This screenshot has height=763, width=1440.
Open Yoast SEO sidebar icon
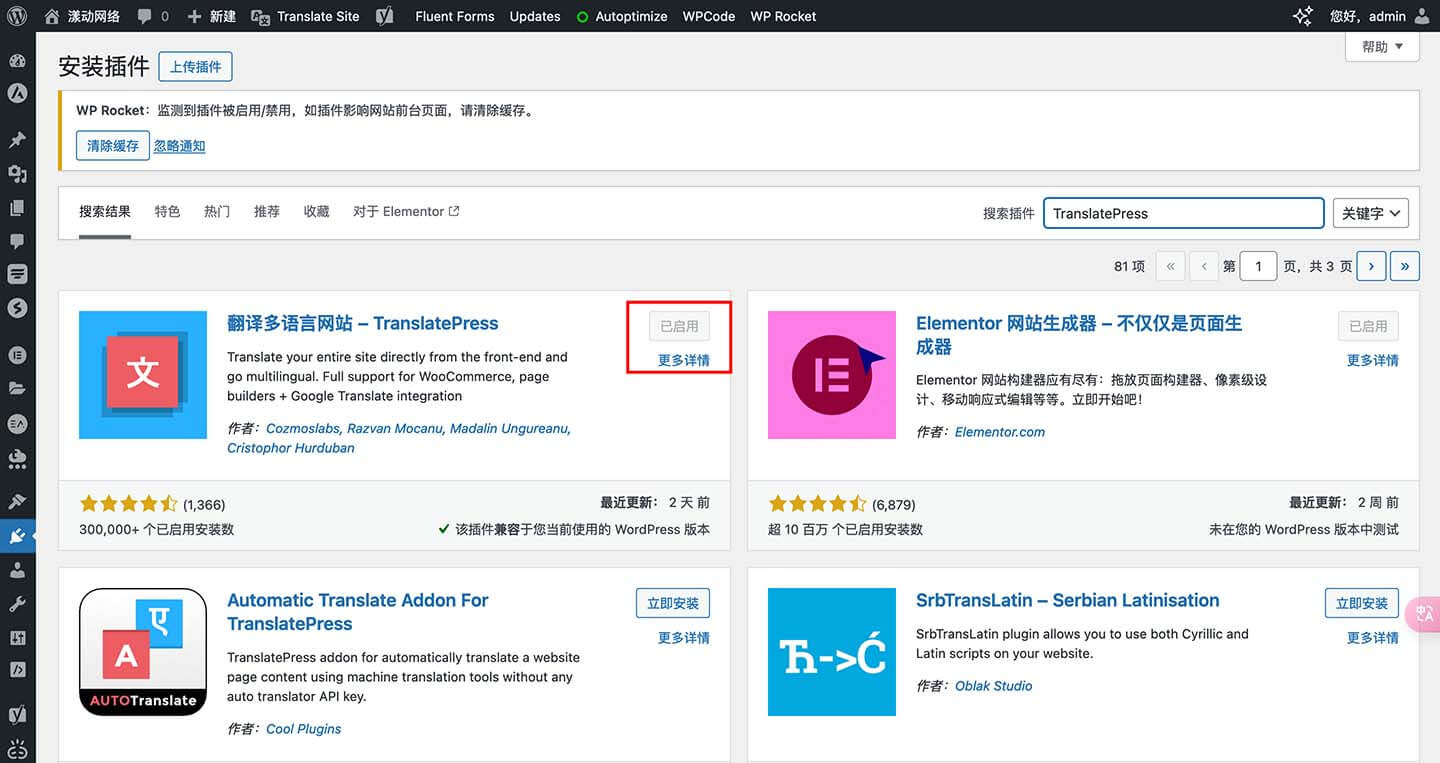(17, 715)
